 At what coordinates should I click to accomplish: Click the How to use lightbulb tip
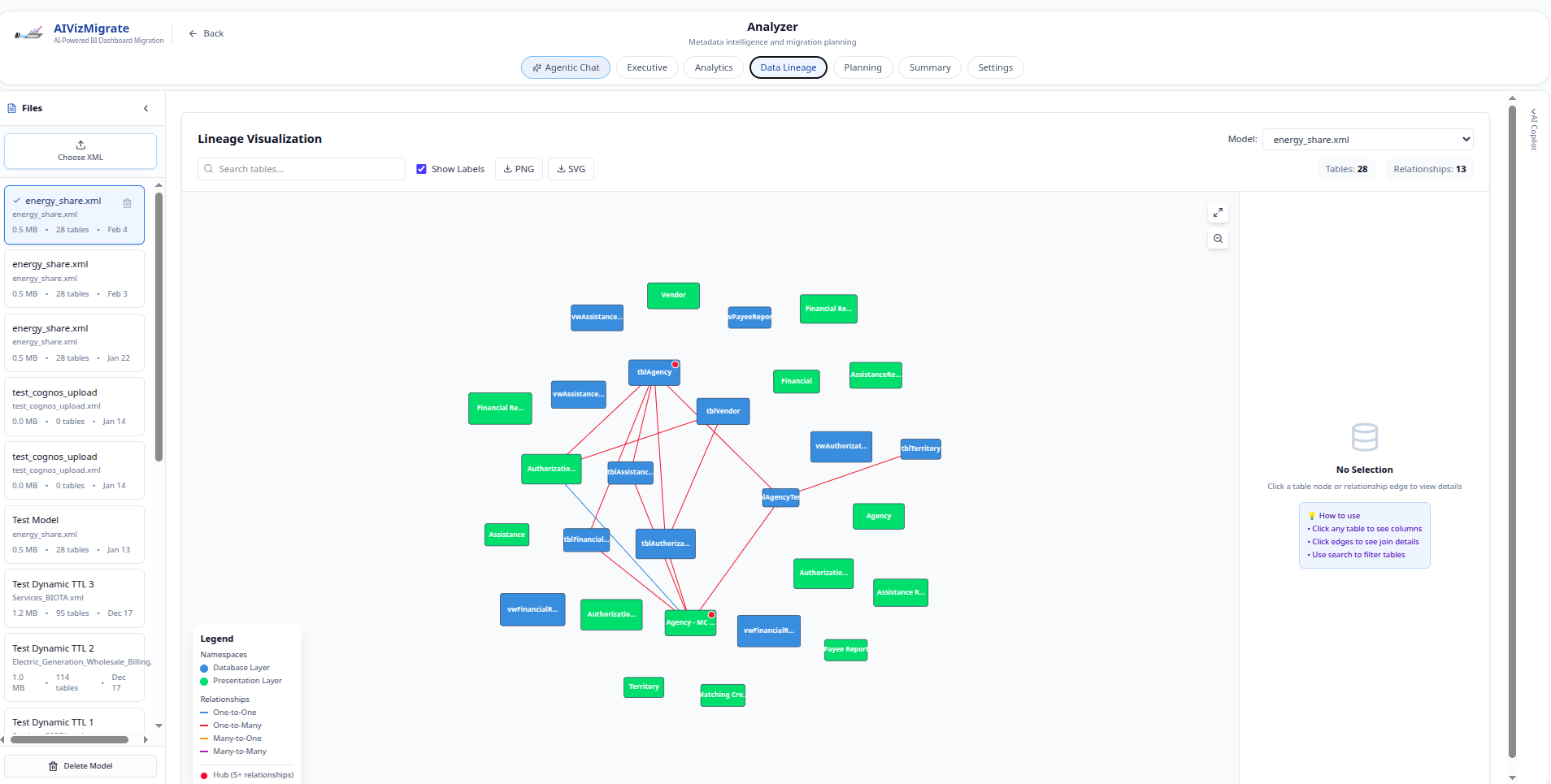click(x=1312, y=516)
